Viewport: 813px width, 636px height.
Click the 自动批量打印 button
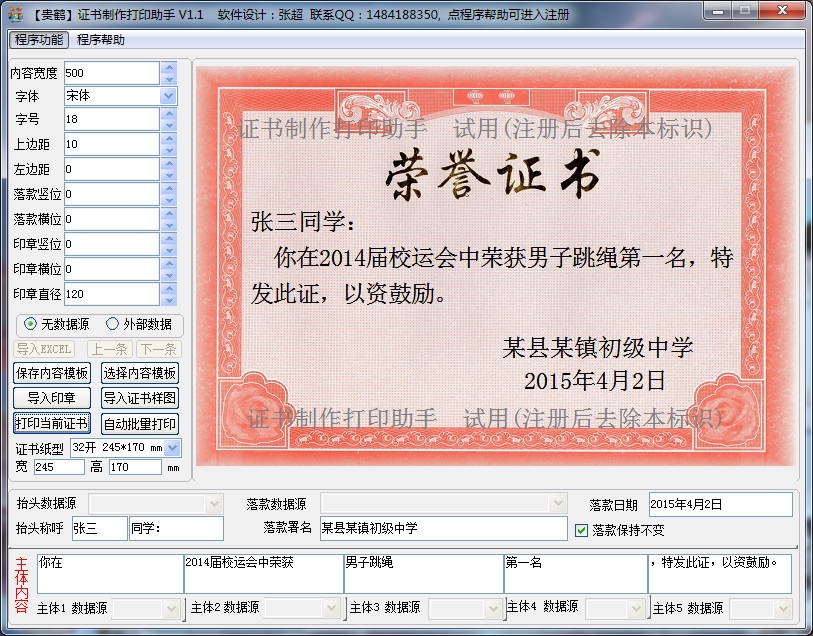pos(140,423)
